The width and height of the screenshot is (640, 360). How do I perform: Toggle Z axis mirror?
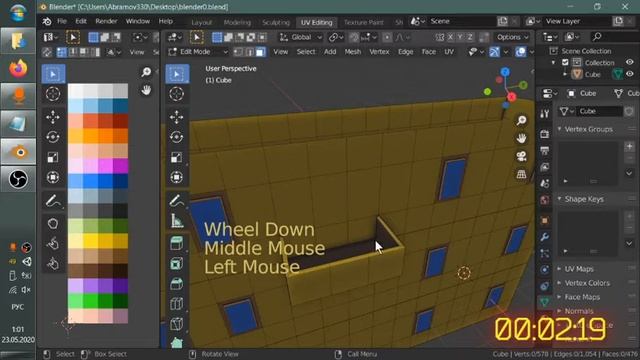[470, 37]
